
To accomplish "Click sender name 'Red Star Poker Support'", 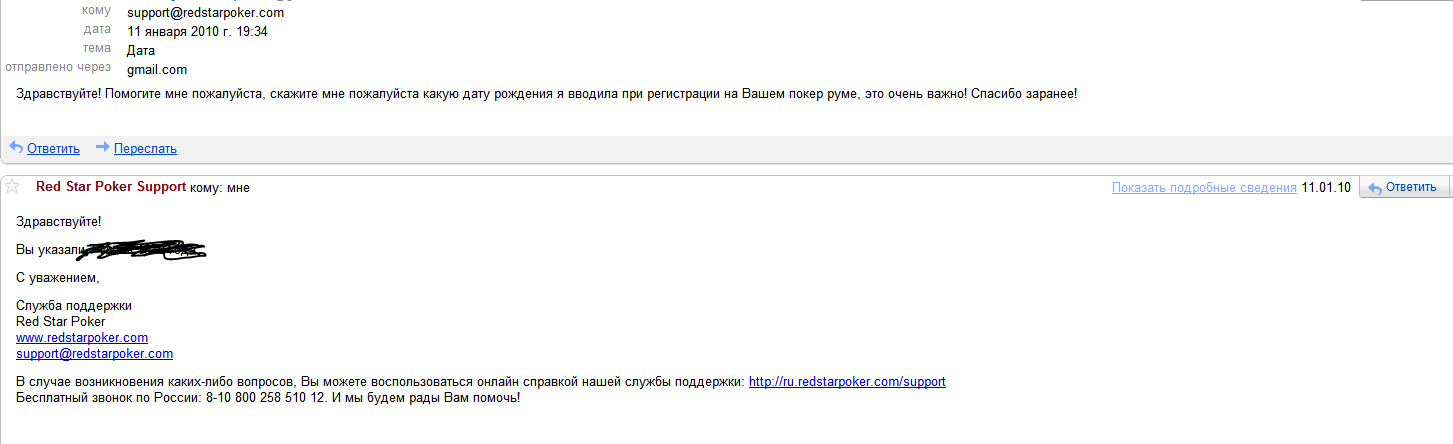I will [110, 187].
